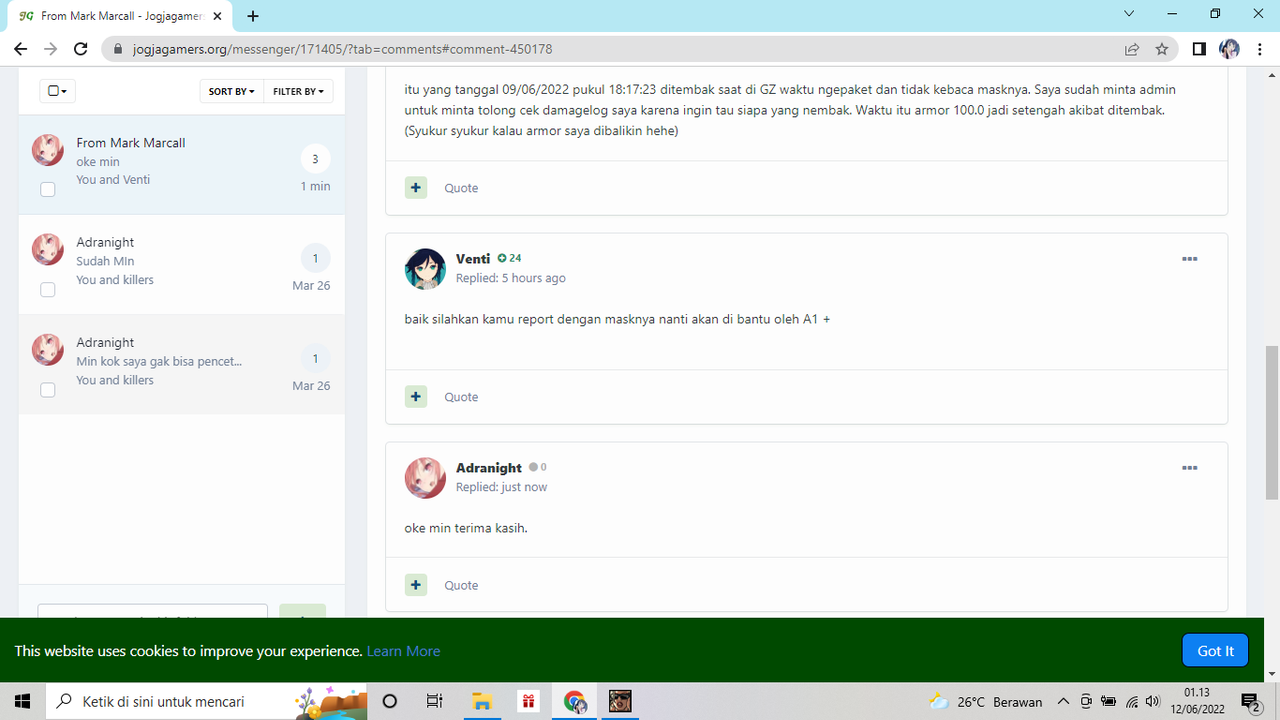Open the tab search chevron in title bar
The image size is (1280, 720).
coord(1129,14)
